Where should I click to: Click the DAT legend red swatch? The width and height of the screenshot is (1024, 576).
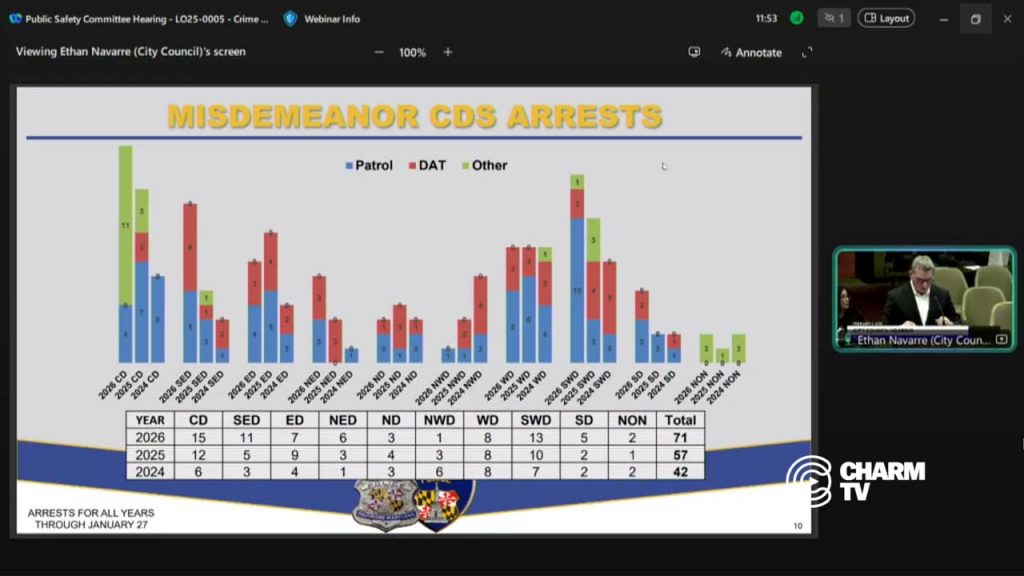(412, 166)
